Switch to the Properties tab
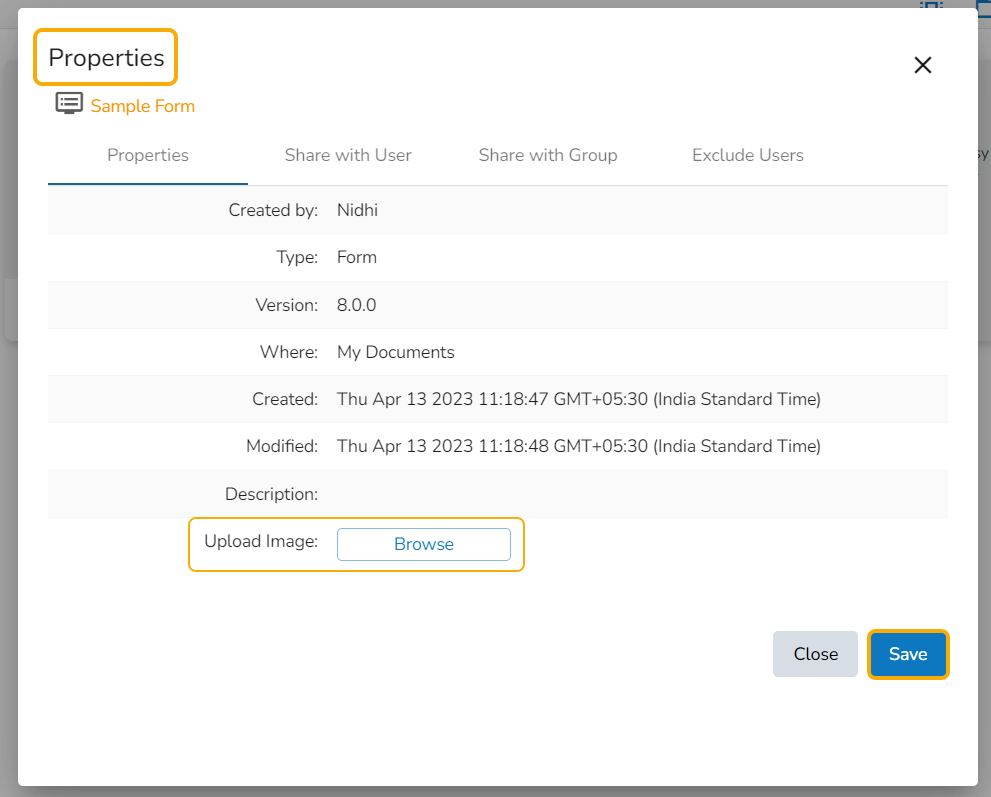The width and height of the screenshot is (991, 797). (x=148, y=155)
